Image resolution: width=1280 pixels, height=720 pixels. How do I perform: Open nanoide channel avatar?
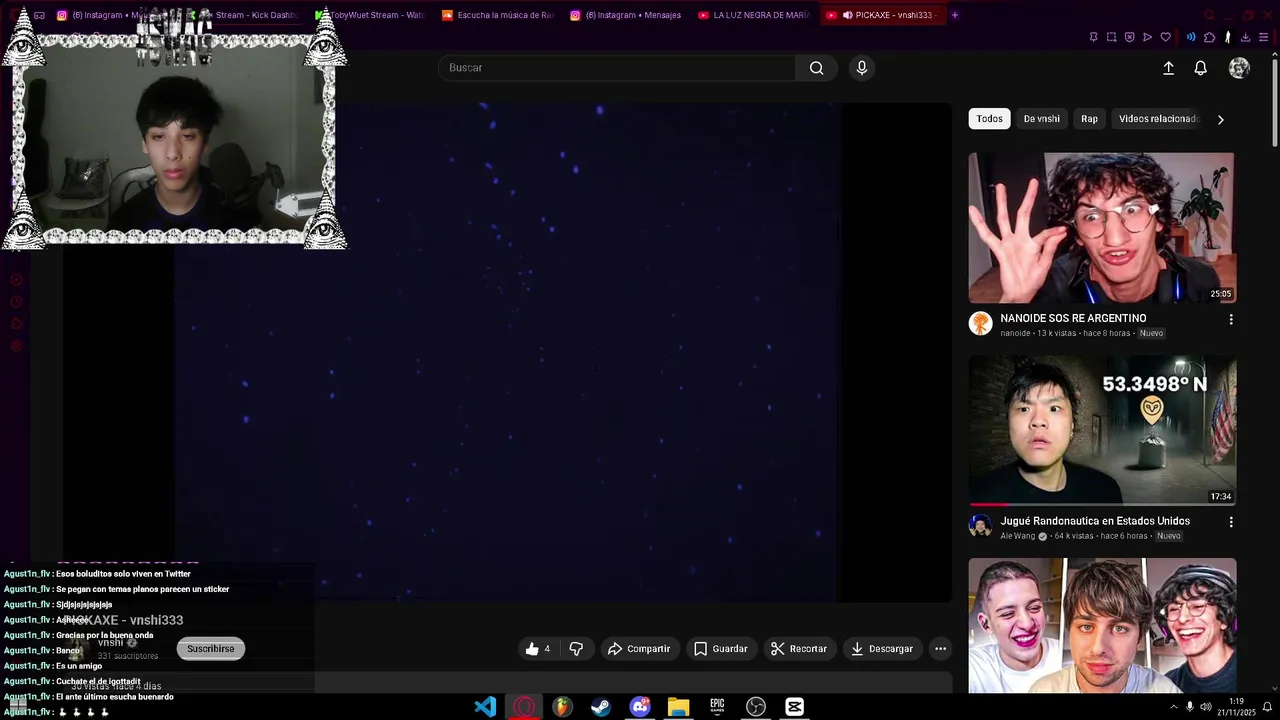click(x=980, y=323)
